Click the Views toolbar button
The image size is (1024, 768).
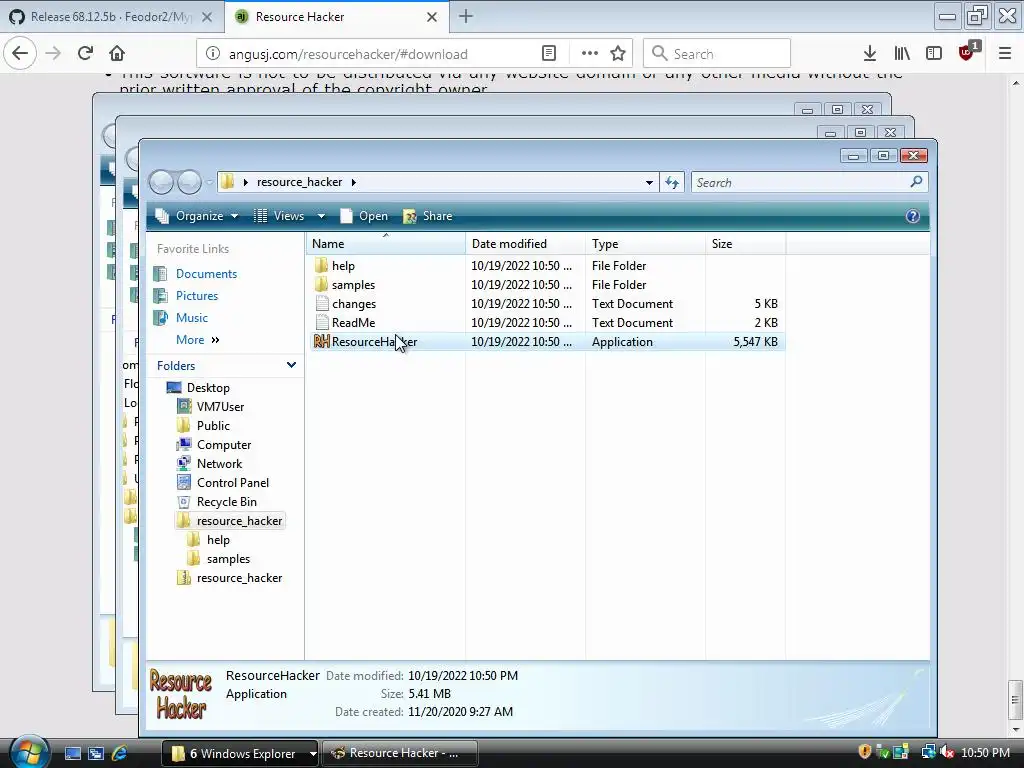click(x=279, y=216)
